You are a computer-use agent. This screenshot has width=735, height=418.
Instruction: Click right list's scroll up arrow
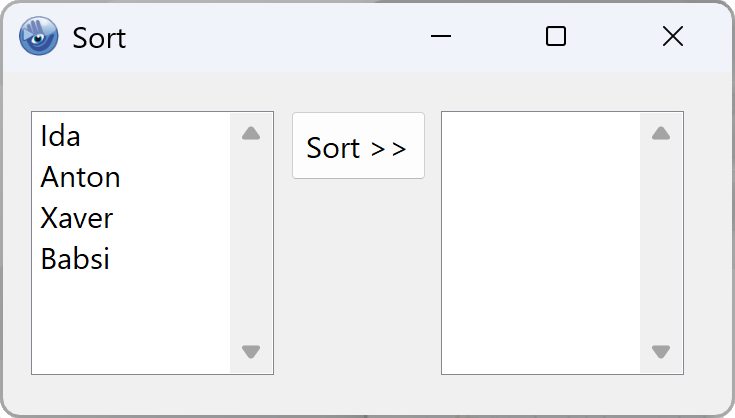(661, 133)
